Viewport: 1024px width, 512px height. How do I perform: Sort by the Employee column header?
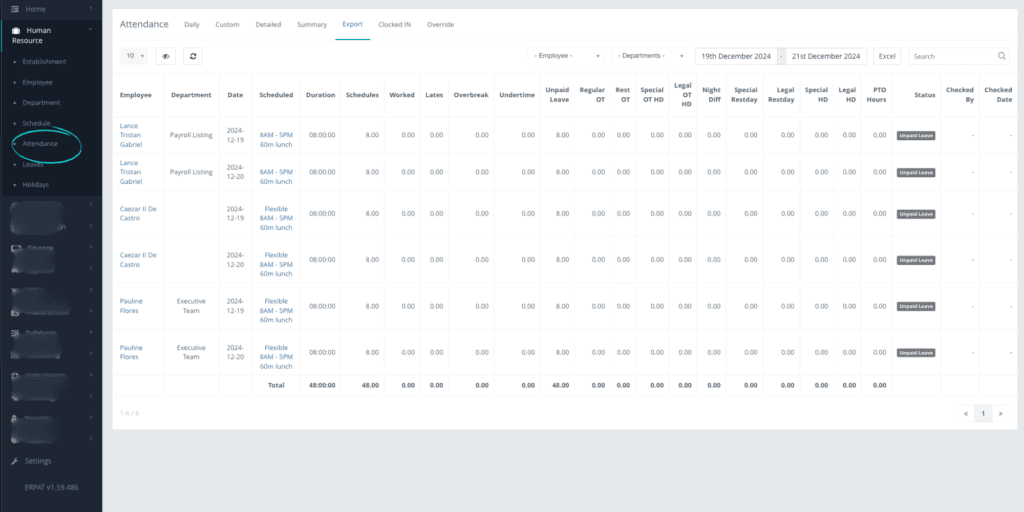(135, 95)
